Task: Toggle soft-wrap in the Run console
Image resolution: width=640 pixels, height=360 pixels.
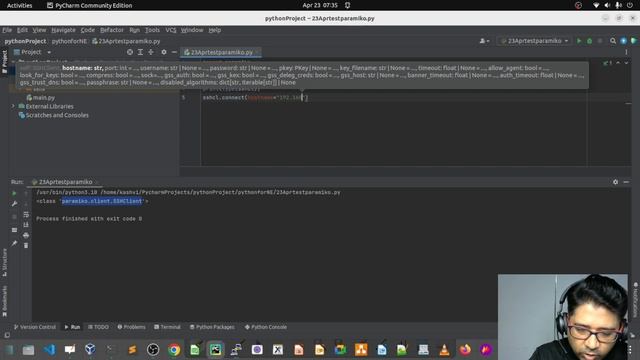Action: click(x=26, y=214)
